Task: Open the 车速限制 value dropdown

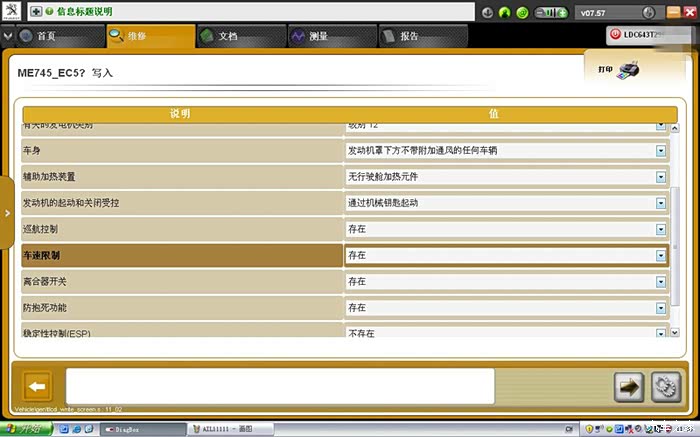Action: coord(660,255)
